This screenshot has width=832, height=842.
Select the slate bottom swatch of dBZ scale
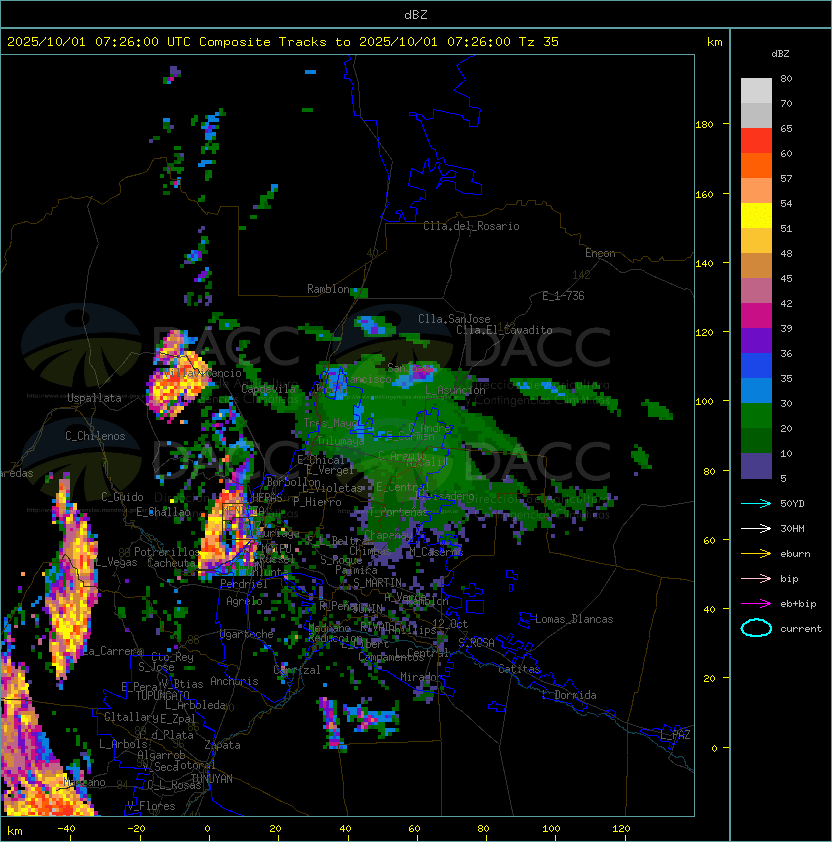coord(756,466)
